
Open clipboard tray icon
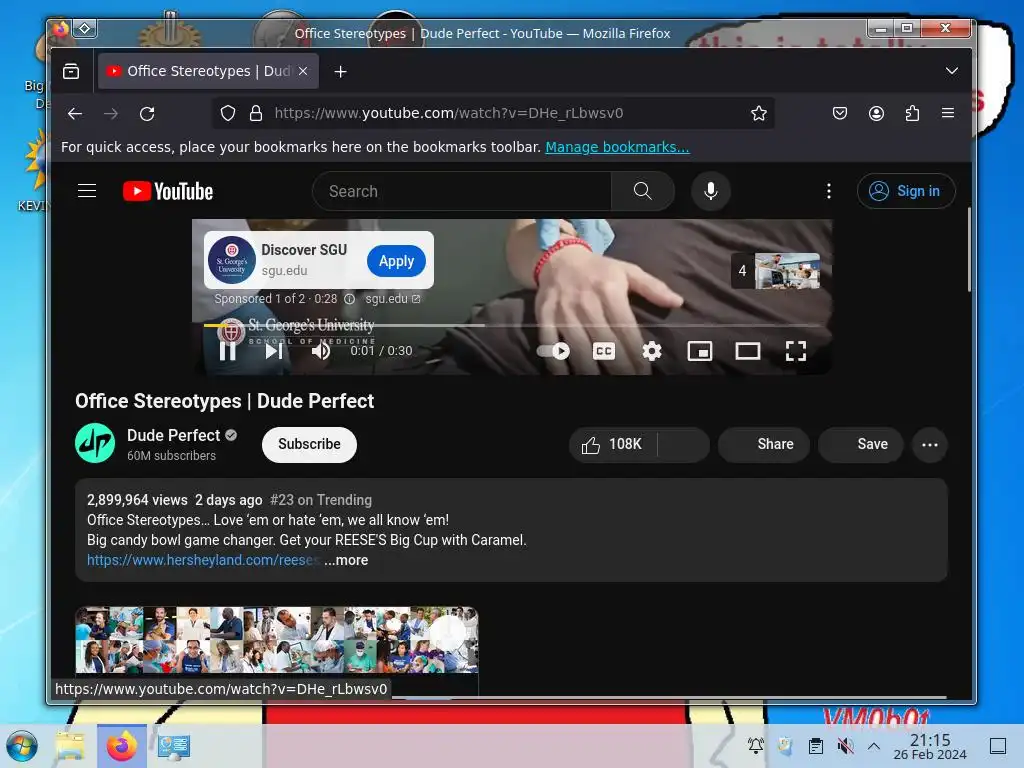click(815, 746)
